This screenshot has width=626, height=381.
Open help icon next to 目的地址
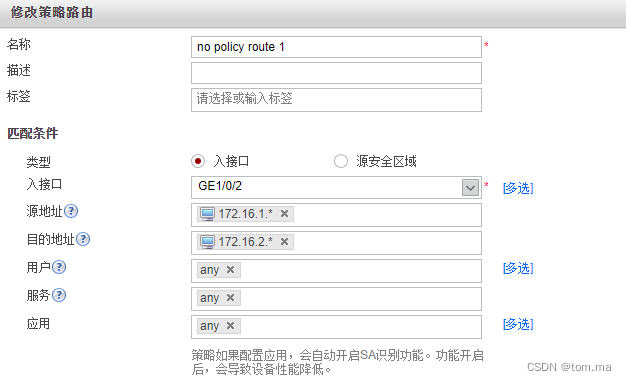pos(83,239)
